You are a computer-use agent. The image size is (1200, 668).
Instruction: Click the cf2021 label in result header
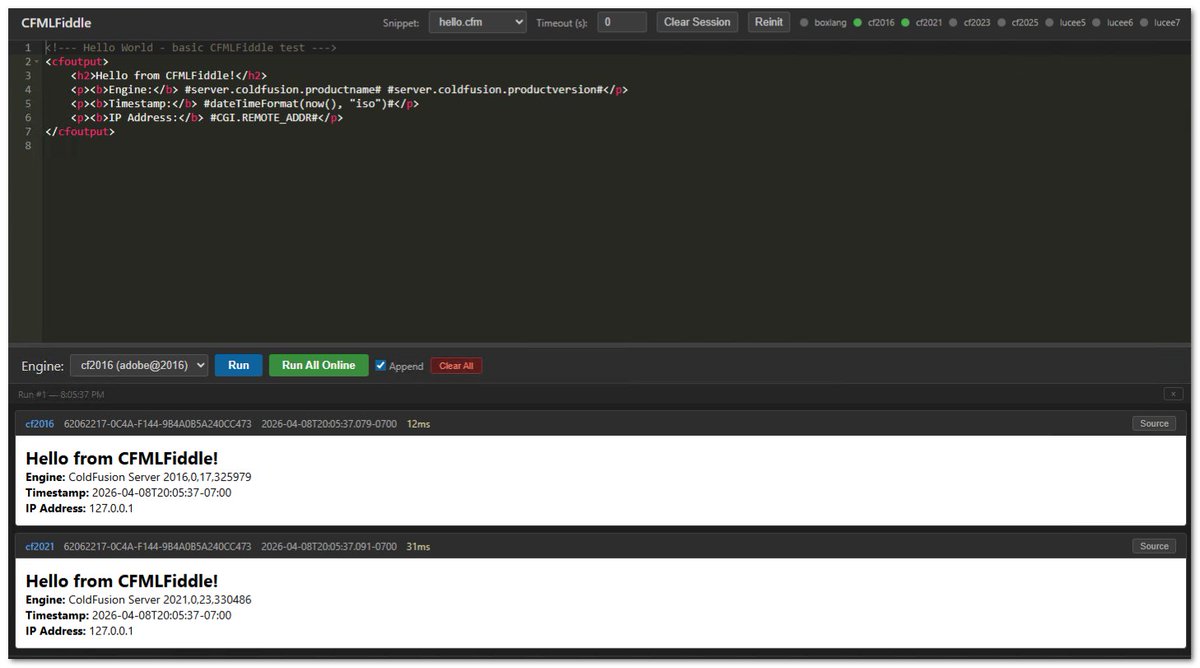click(40, 547)
